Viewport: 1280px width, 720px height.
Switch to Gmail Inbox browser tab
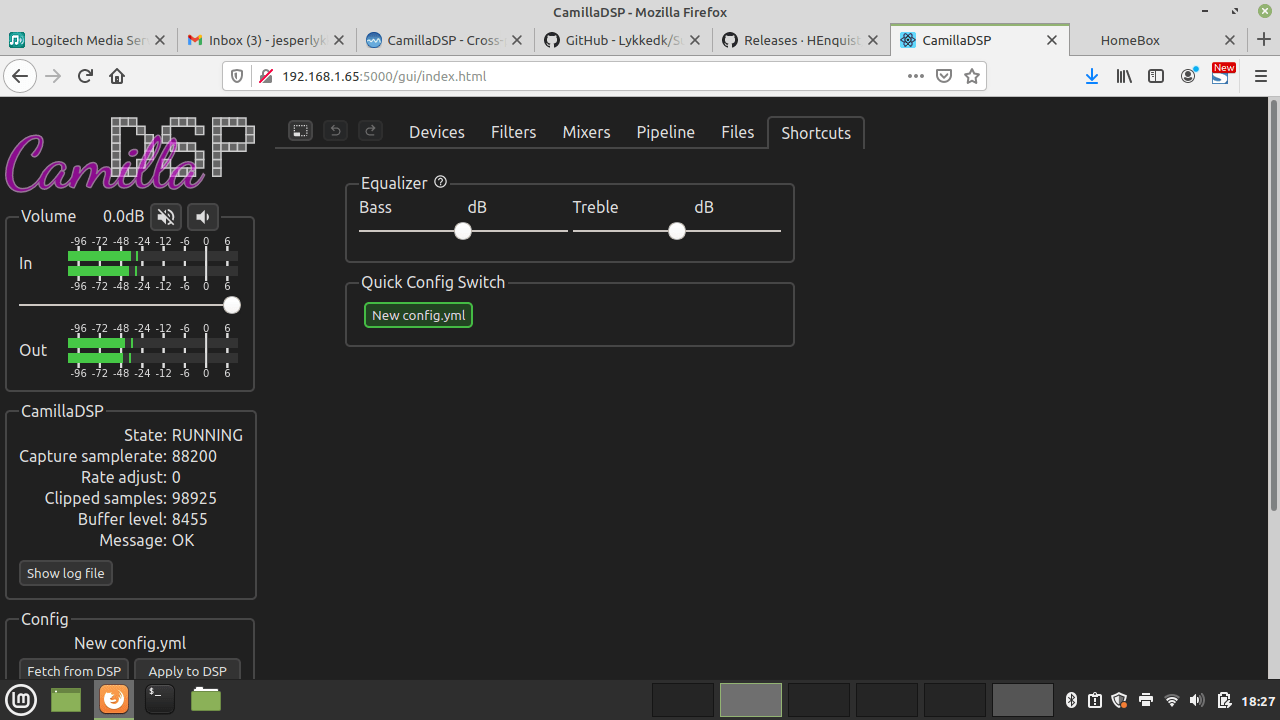click(266, 40)
